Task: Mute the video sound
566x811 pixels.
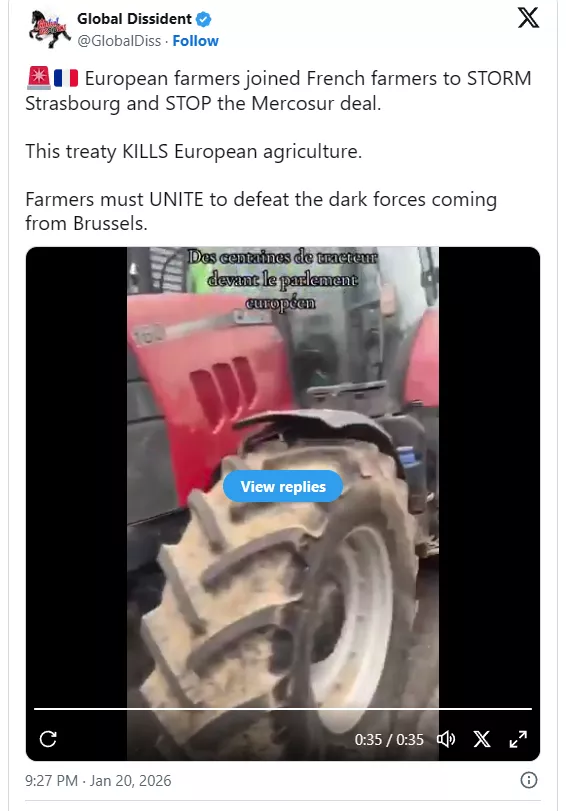Action: [445, 739]
